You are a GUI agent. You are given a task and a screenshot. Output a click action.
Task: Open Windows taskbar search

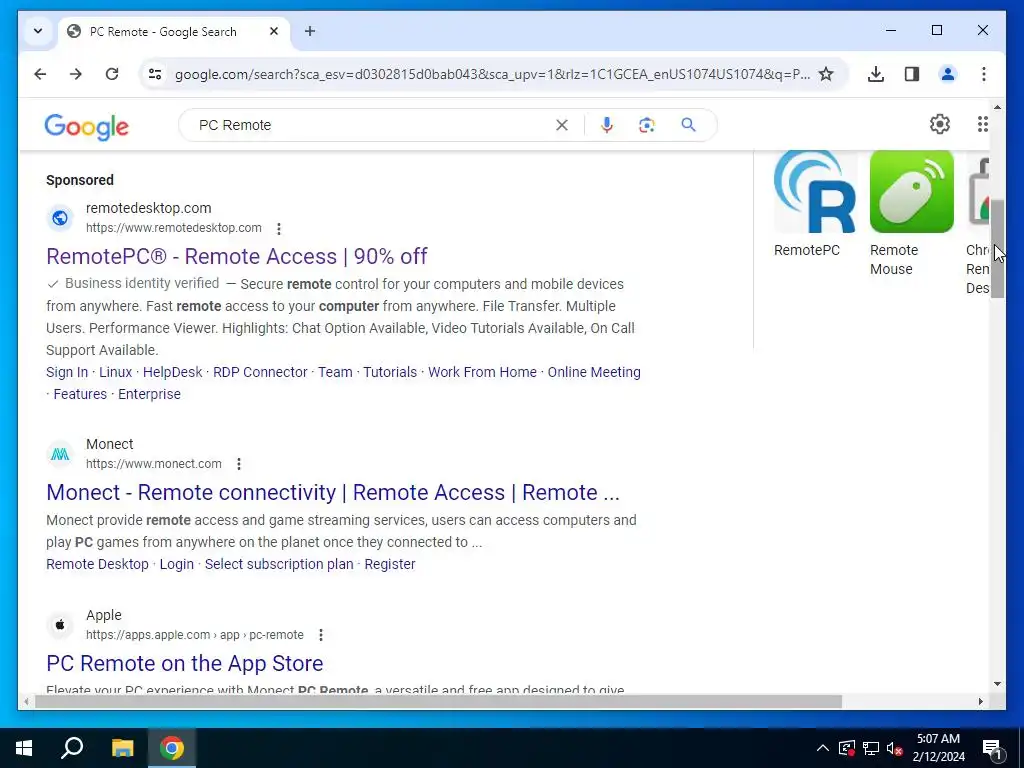(x=72, y=748)
